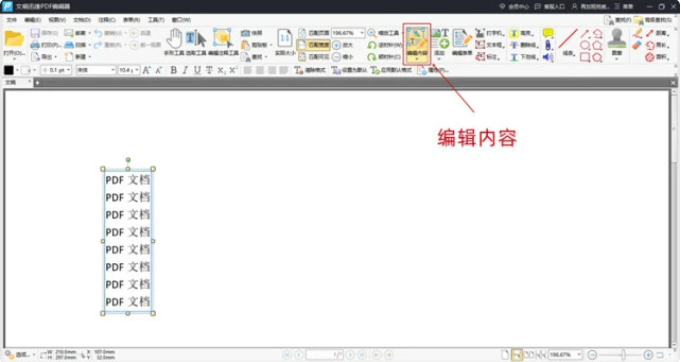The height and width of the screenshot is (362, 681).
Task: Toggle Subscript formatting
Action: tap(221, 70)
